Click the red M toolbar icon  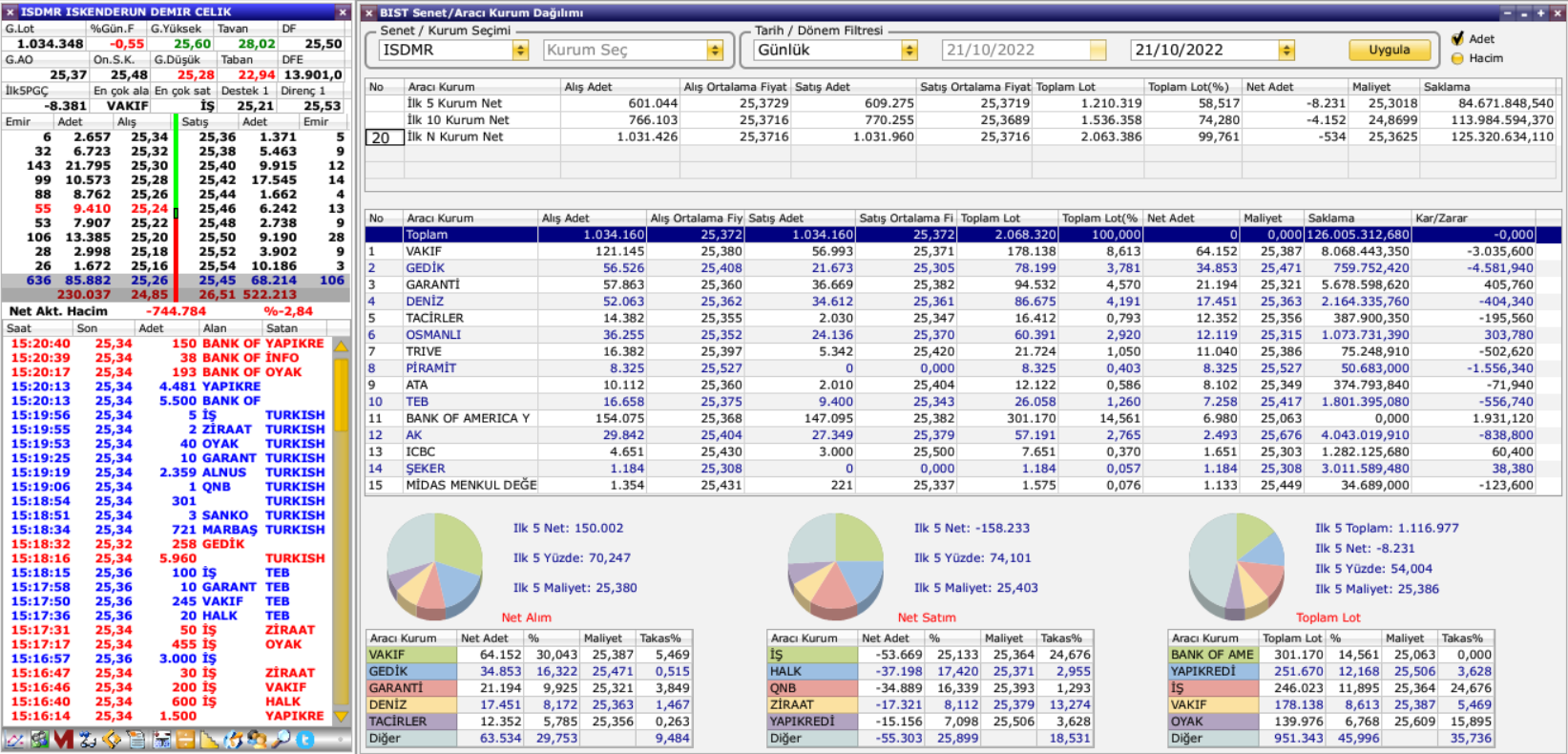pyautogui.click(x=63, y=740)
